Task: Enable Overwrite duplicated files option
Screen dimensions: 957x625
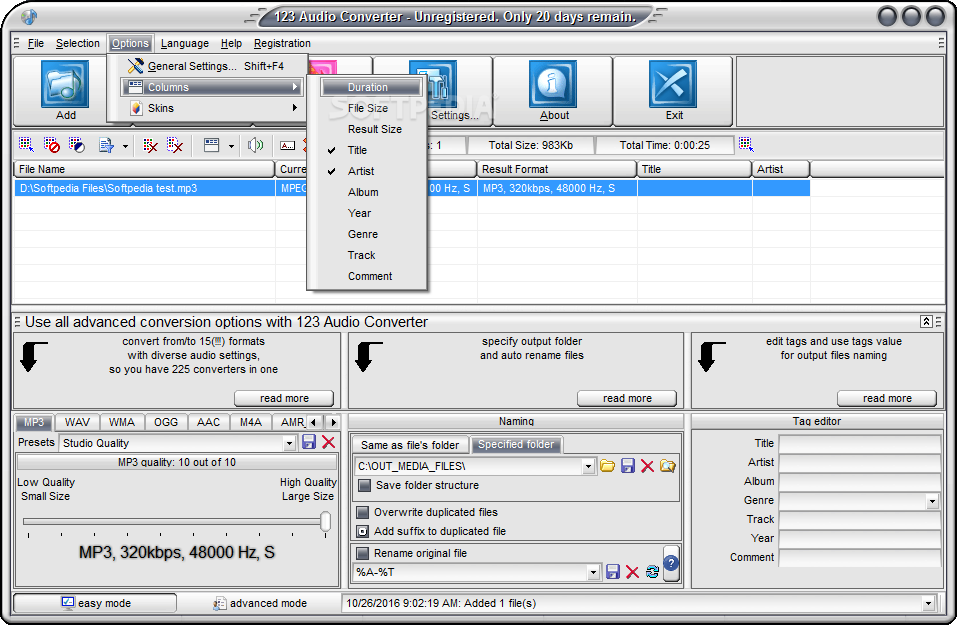Action: point(363,512)
